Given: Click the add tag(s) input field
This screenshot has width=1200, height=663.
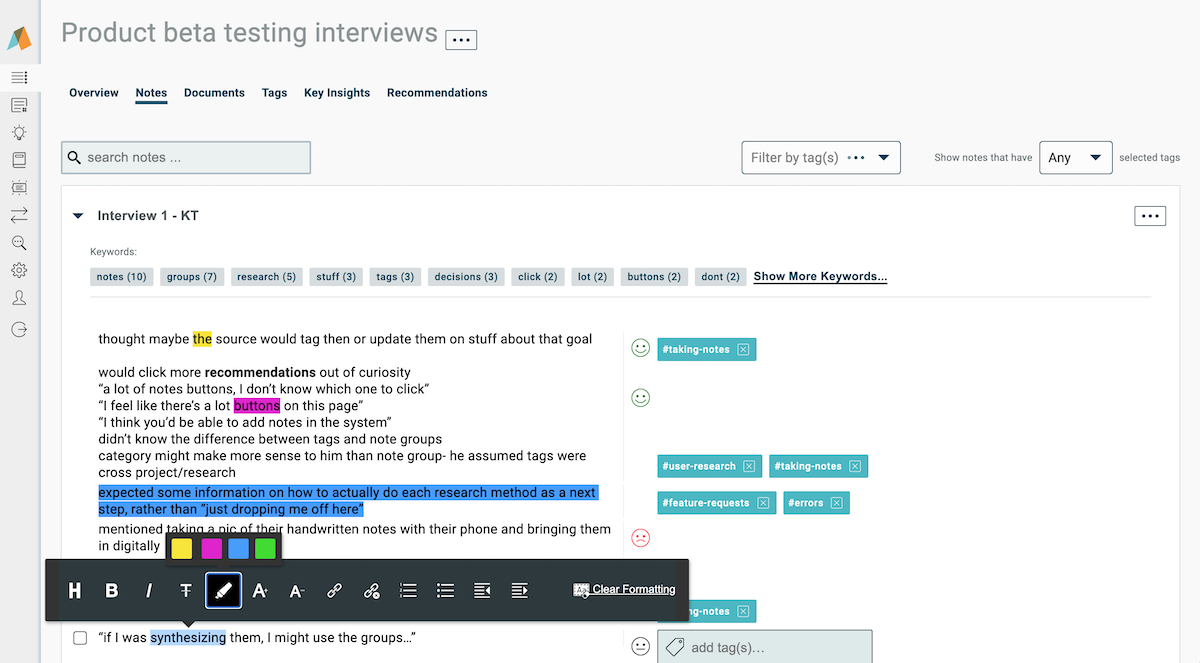Looking at the screenshot, I should [765, 647].
